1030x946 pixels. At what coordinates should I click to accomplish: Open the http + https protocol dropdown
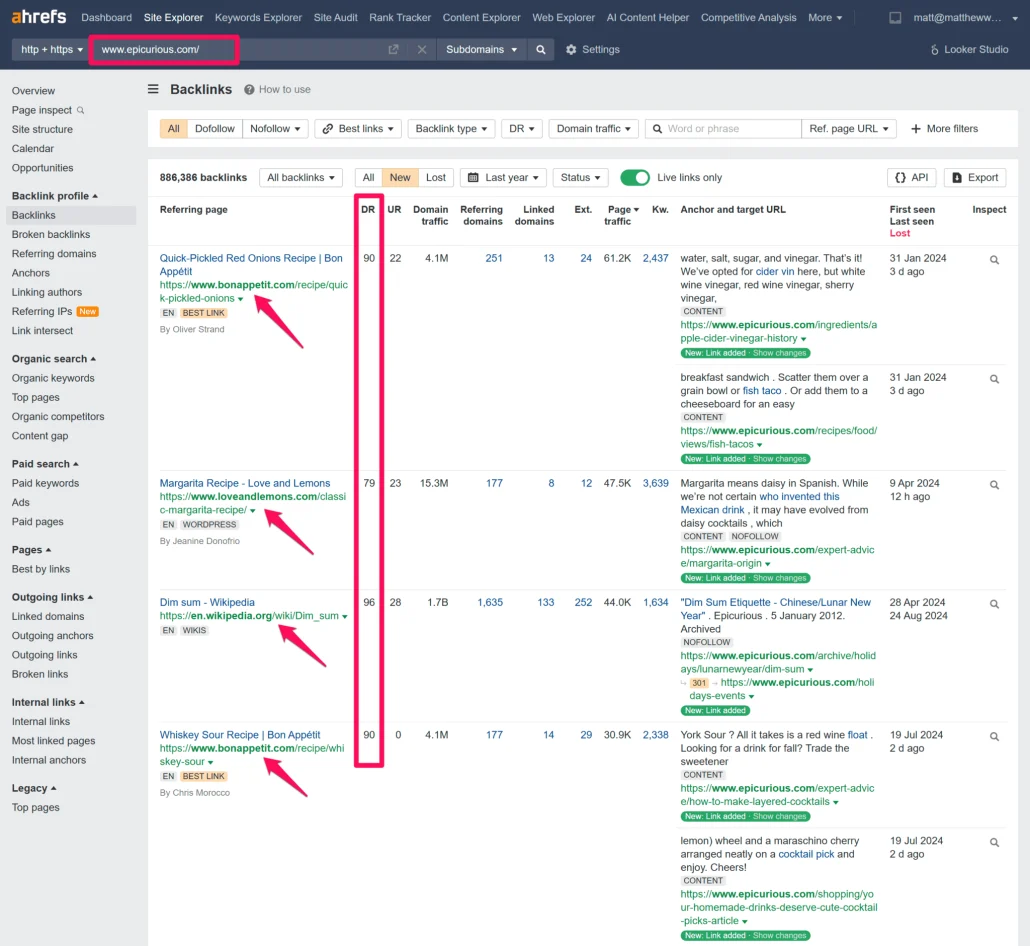point(51,49)
